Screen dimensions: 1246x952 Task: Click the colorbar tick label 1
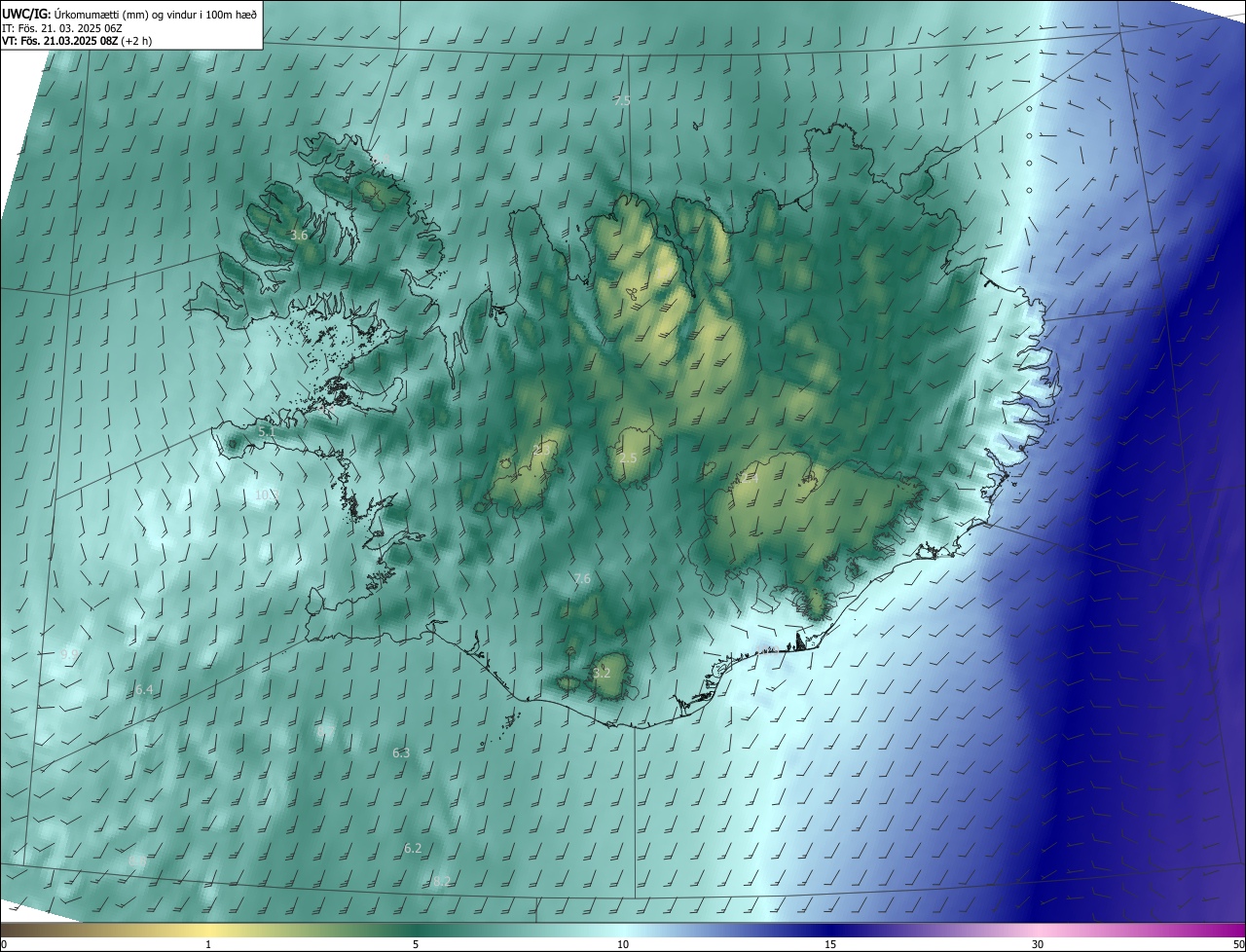(209, 944)
